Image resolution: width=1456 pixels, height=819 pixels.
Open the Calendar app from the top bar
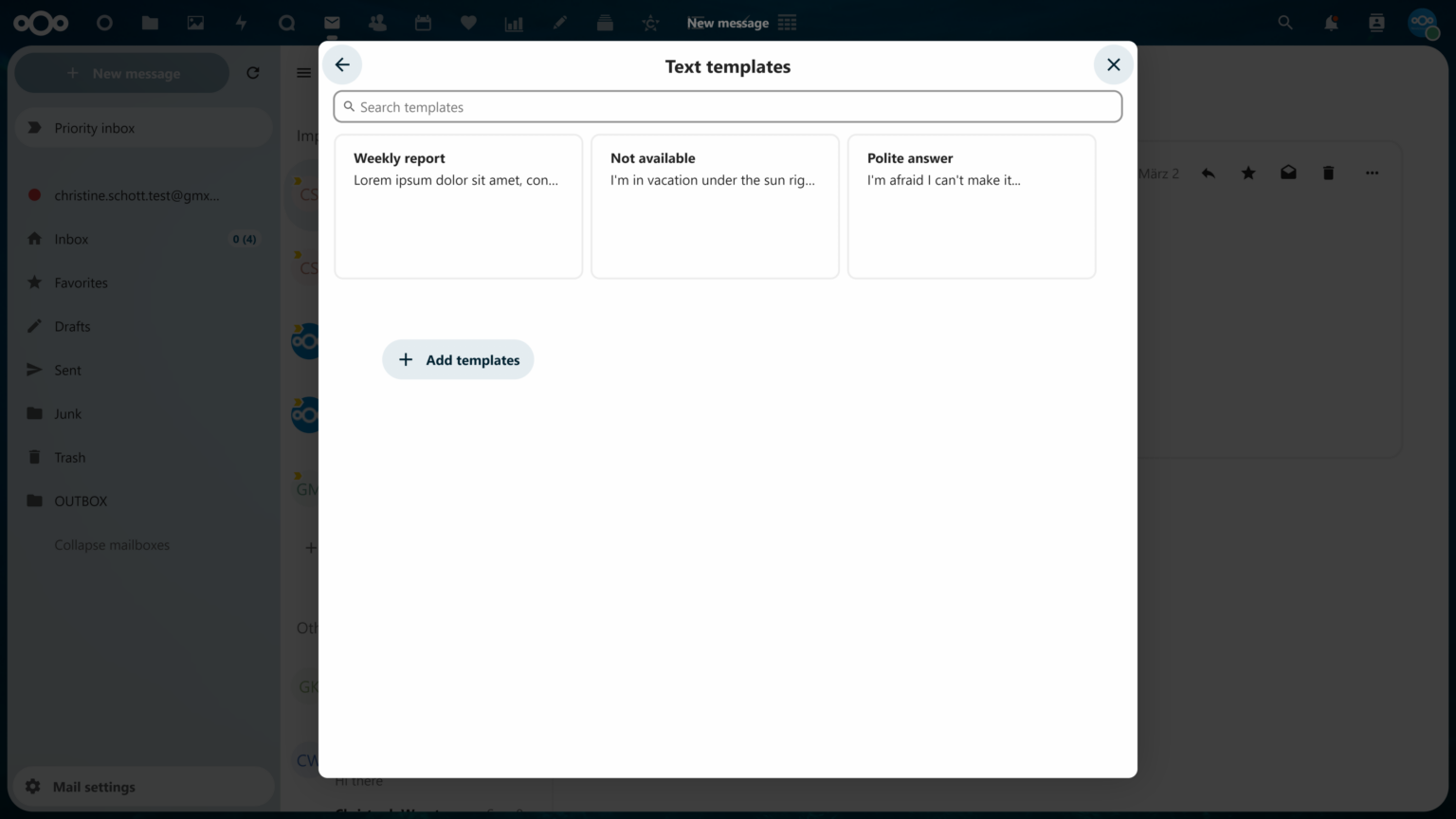pyautogui.click(x=423, y=23)
